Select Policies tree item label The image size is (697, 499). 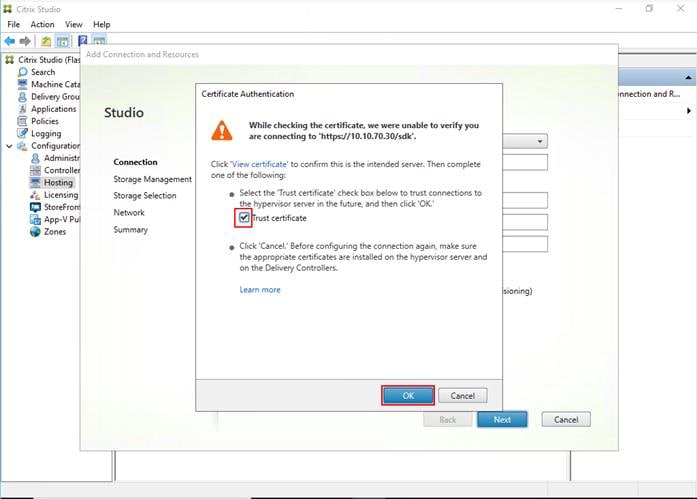[x=44, y=121]
